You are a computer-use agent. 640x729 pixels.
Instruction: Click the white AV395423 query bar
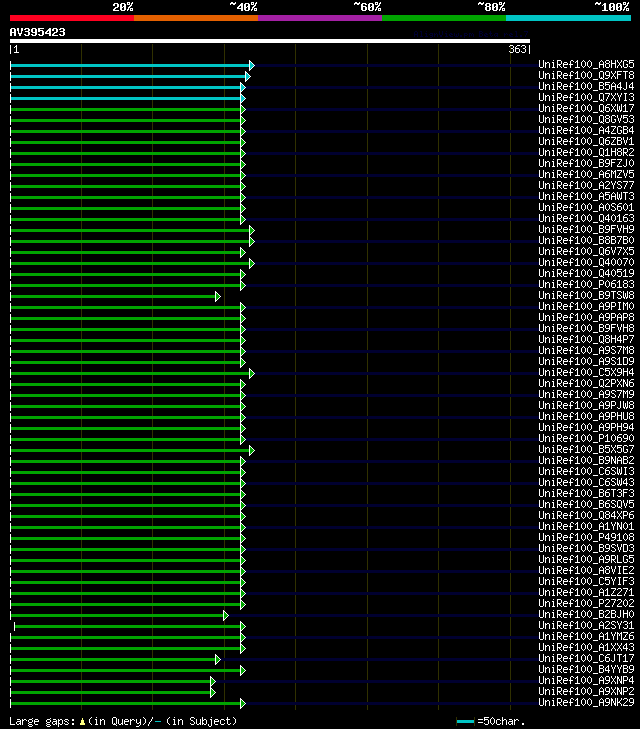click(270, 41)
